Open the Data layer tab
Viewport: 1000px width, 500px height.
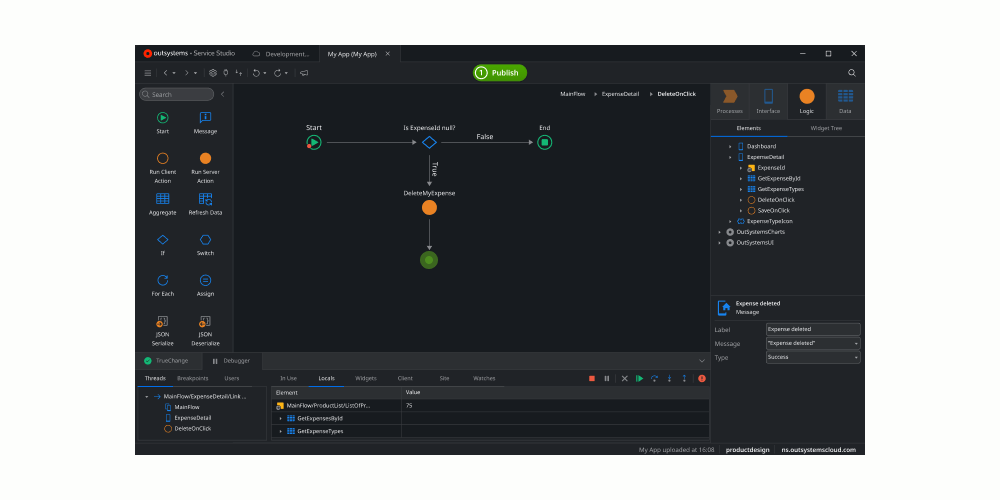coord(845,101)
